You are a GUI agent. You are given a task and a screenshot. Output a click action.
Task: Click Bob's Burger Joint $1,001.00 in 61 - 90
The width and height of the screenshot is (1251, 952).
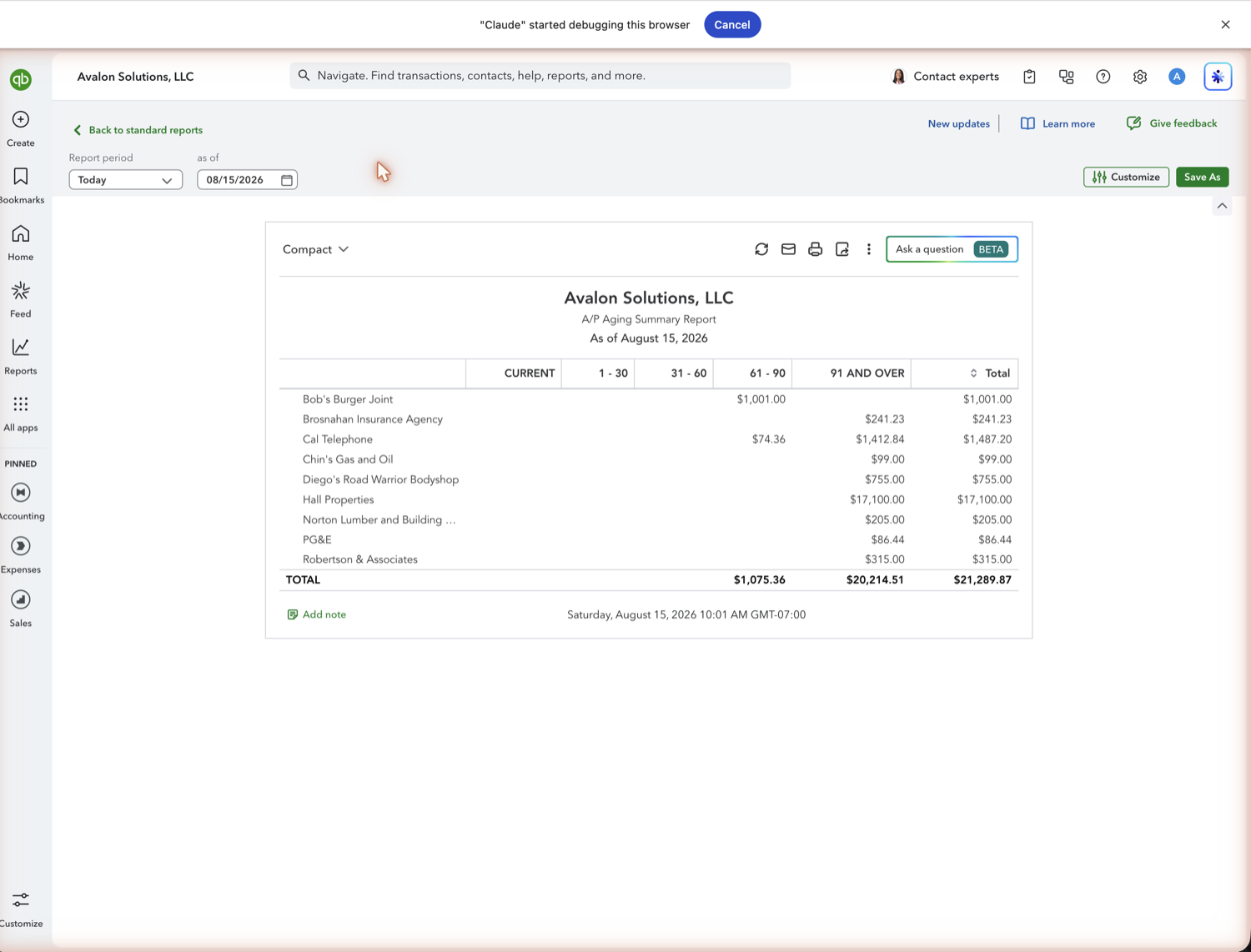761,399
